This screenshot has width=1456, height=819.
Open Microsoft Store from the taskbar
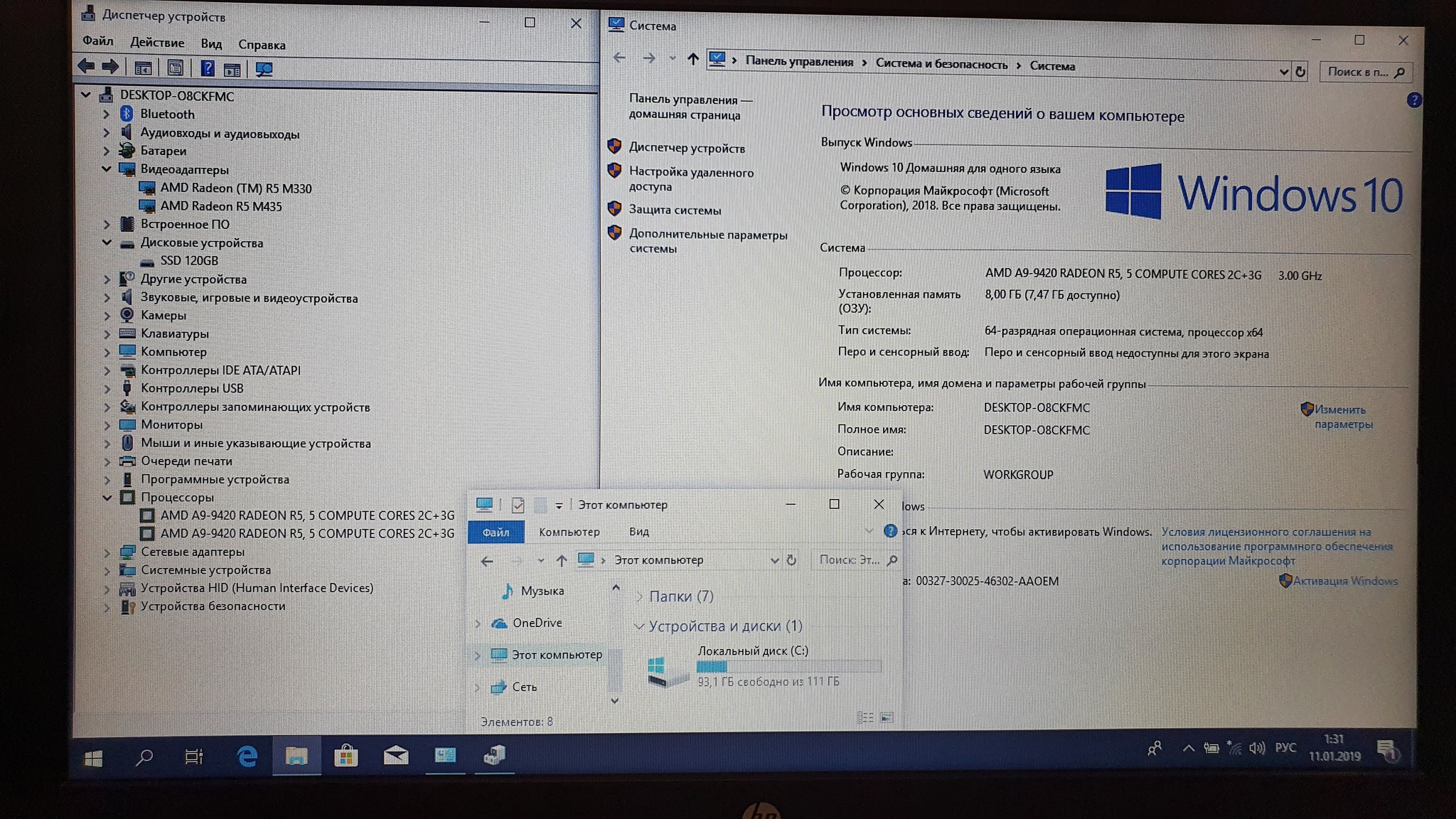click(x=346, y=756)
